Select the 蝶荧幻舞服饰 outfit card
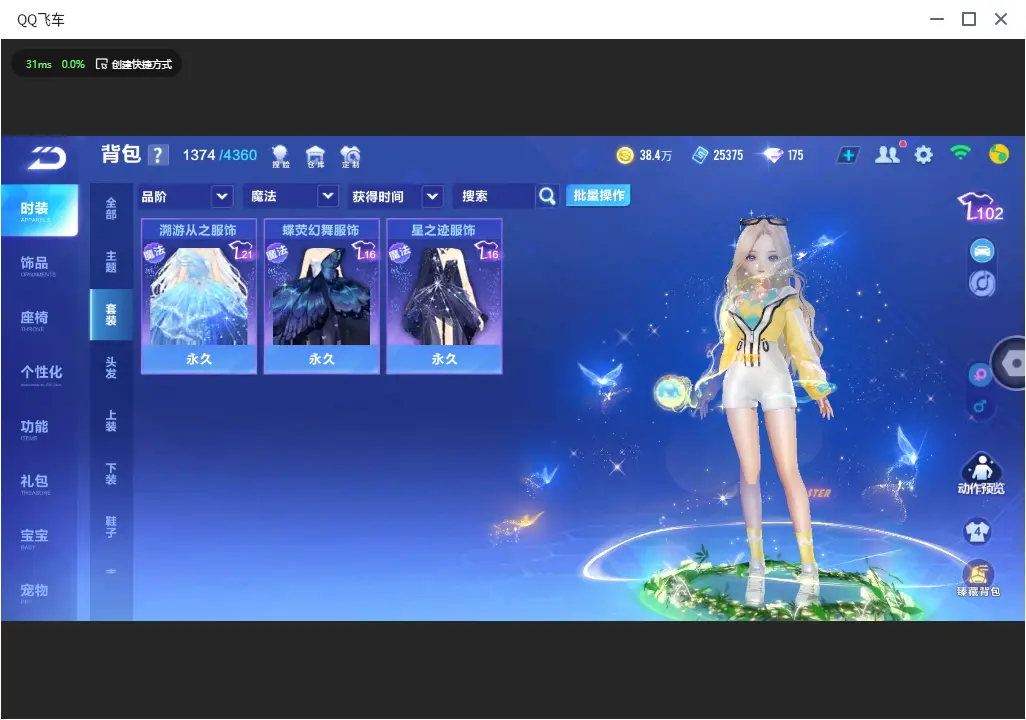Viewport: 1026px width, 720px height. pyautogui.click(x=321, y=296)
